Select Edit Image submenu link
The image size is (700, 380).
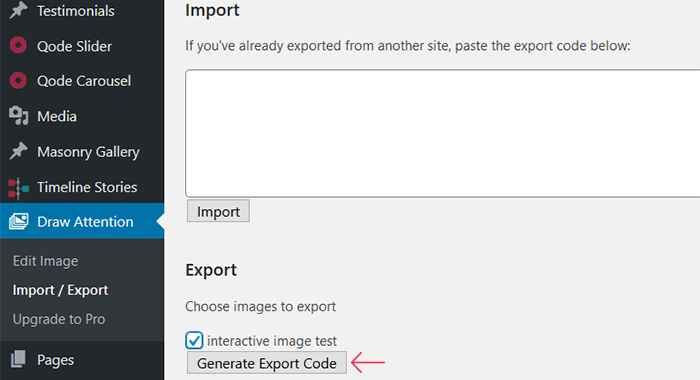point(46,261)
